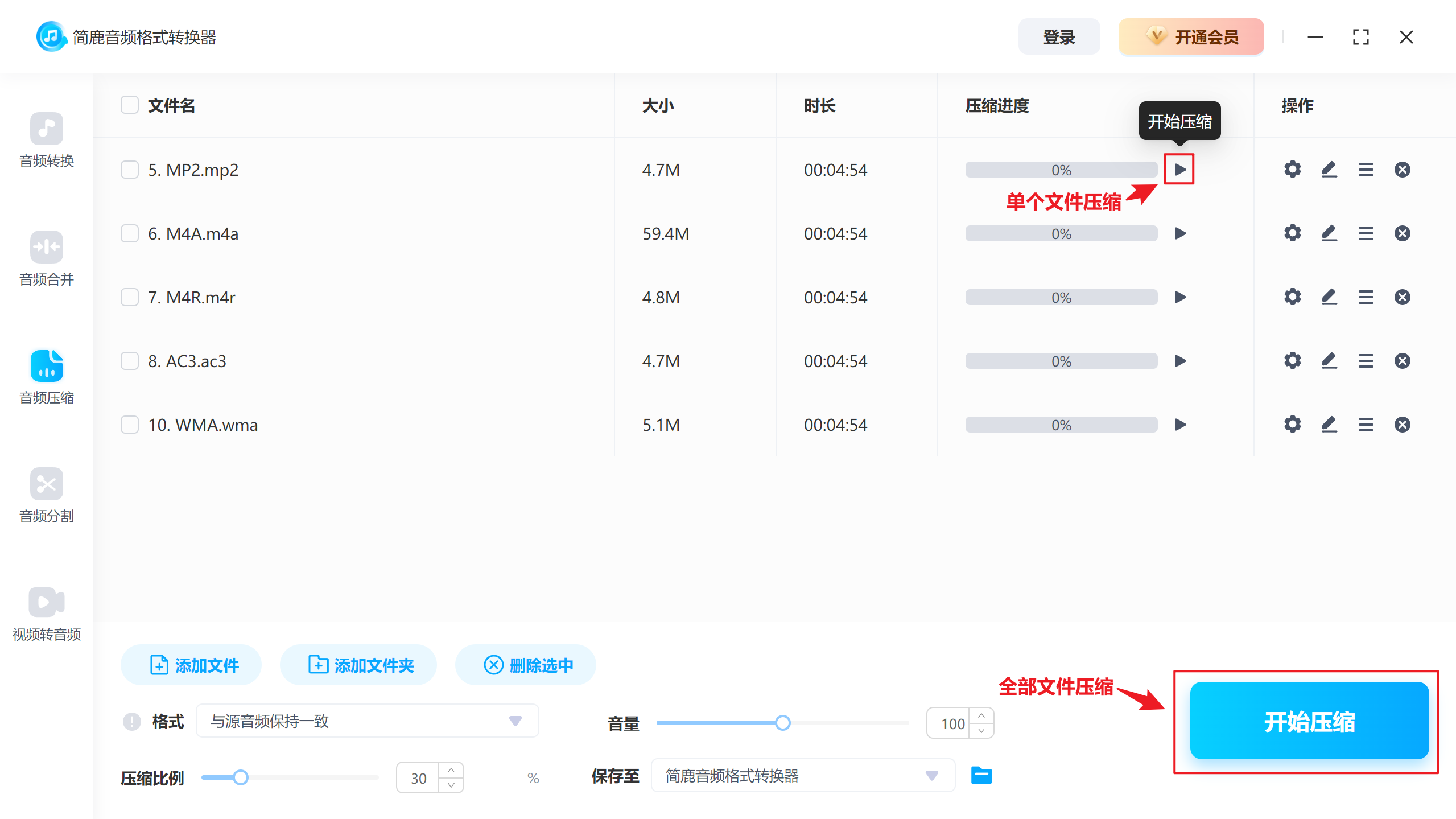Expand the 保存至 destination dropdown
Image resolution: width=1456 pixels, height=819 pixels.
931,775
